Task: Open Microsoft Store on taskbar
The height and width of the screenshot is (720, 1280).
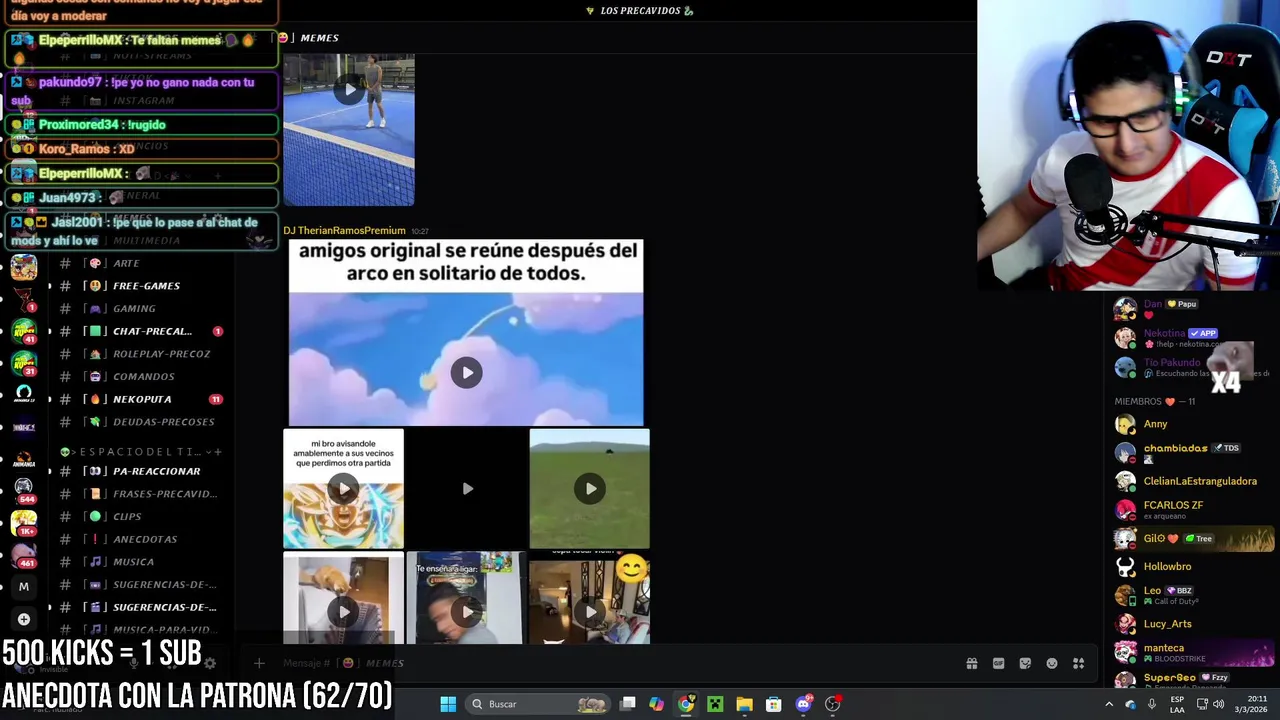Action: point(773,704)
